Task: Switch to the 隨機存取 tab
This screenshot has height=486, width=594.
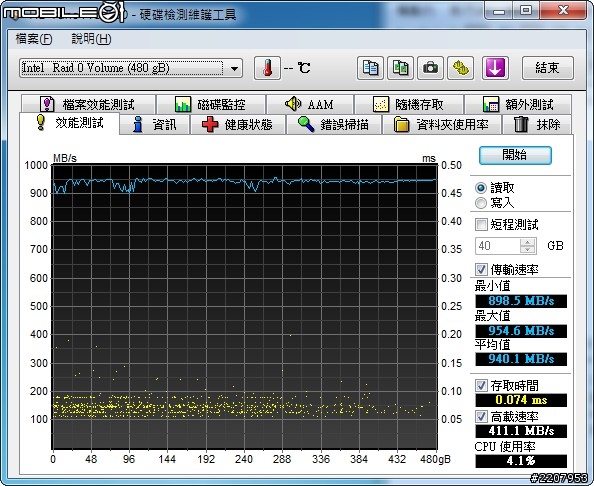Action: 408,104
